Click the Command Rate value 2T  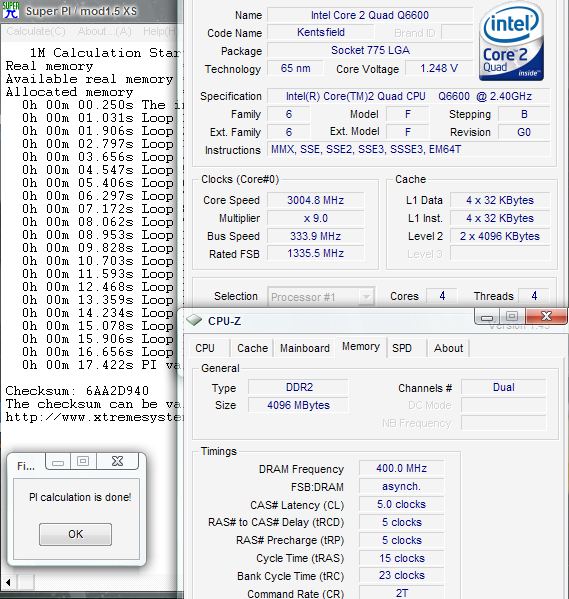[401, 593]
